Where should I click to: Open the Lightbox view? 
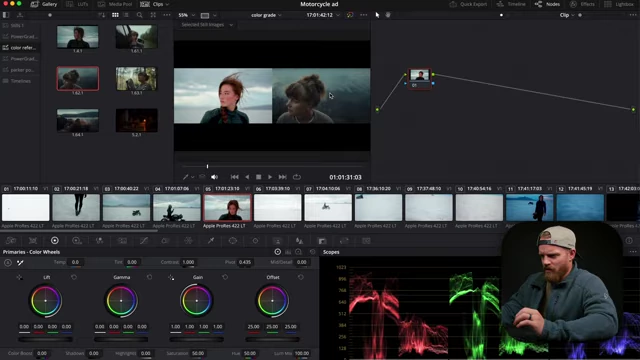point(619,4)
